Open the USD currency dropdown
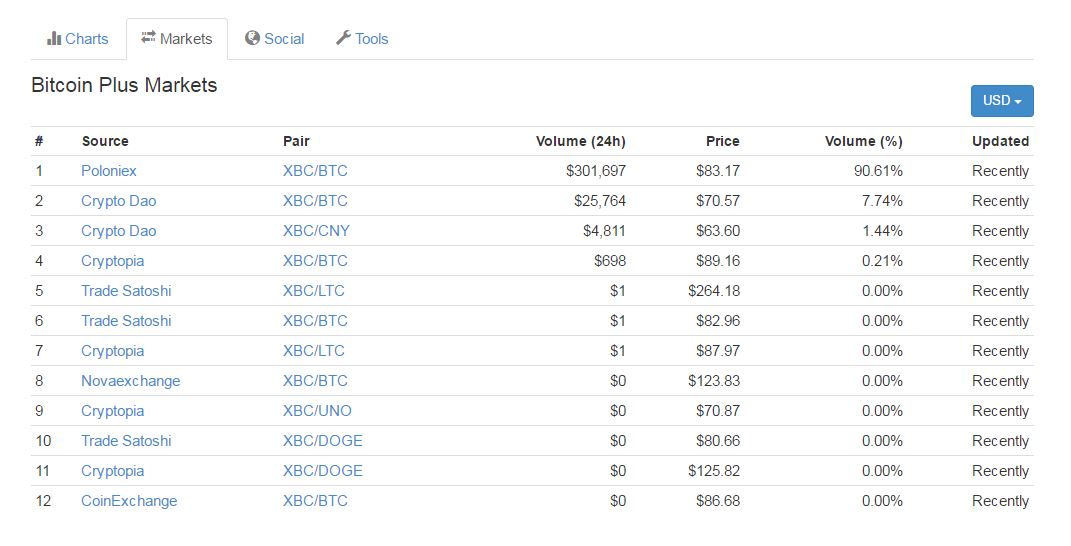 coord(1002,100)
